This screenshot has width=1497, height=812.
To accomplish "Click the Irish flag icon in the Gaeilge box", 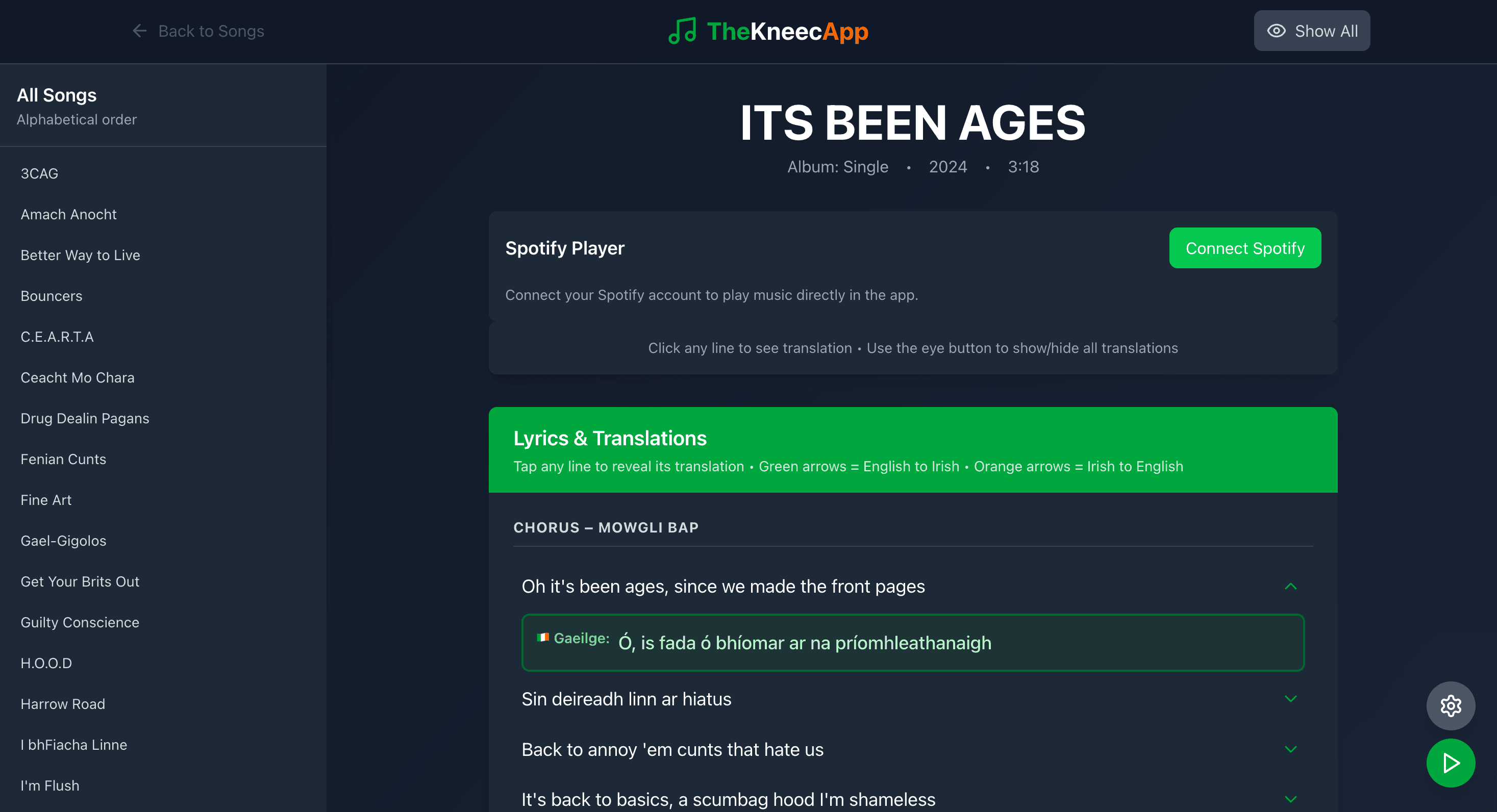I will point(544,637).
